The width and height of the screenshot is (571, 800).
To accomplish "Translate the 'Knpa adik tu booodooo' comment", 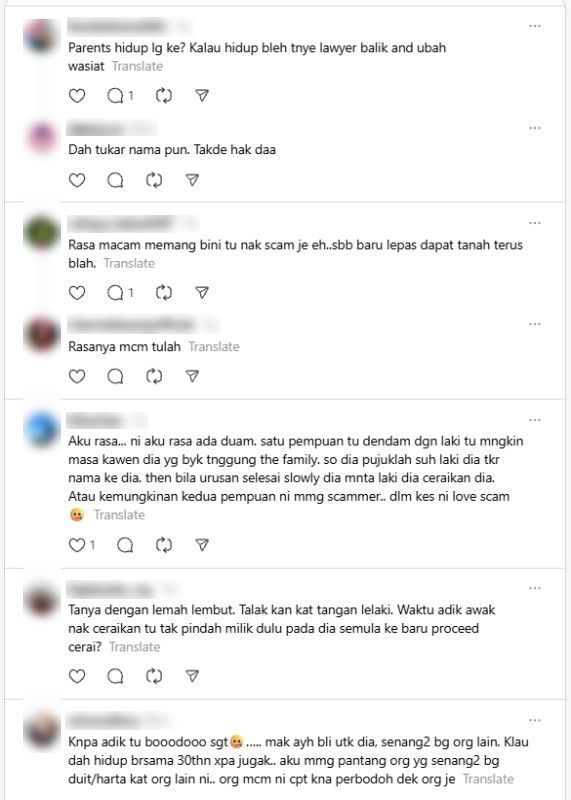I will click(x=488, y=779).
